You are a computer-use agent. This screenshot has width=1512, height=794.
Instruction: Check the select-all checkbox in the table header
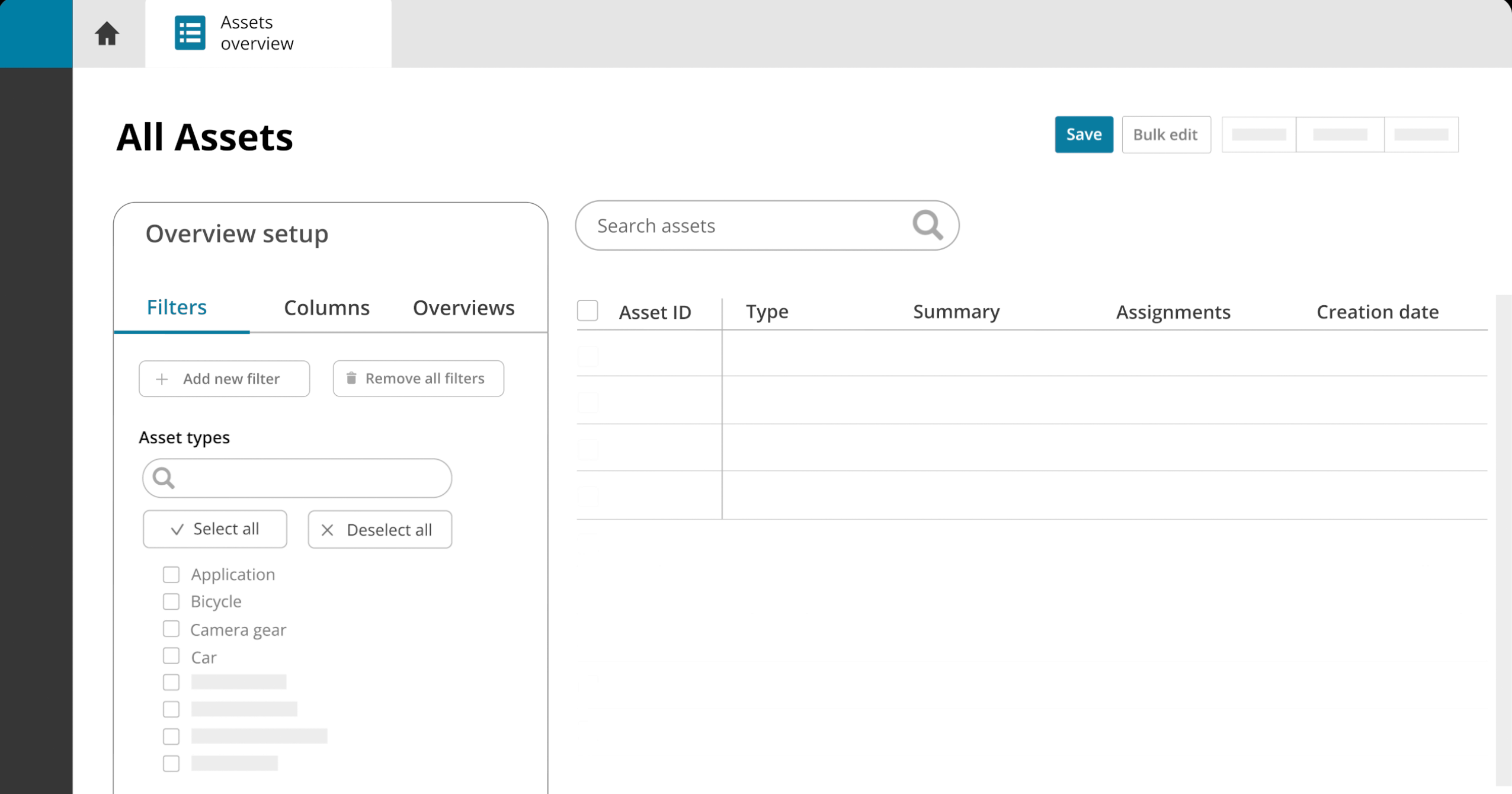[588, 310]
